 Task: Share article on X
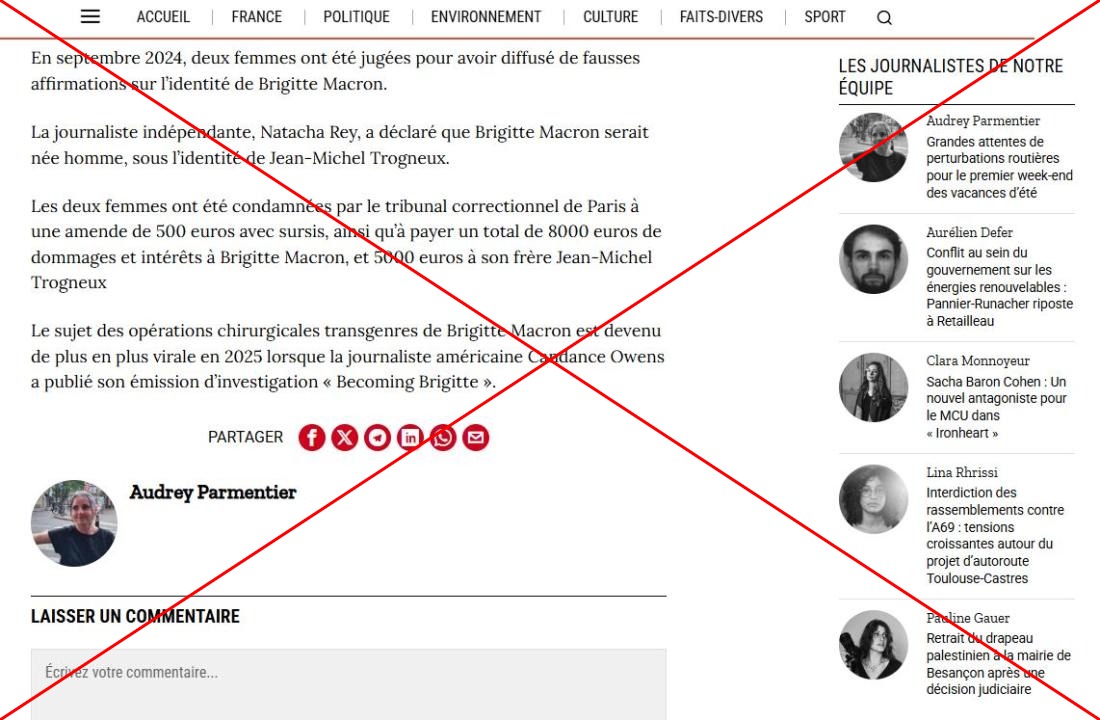[344, 437]
